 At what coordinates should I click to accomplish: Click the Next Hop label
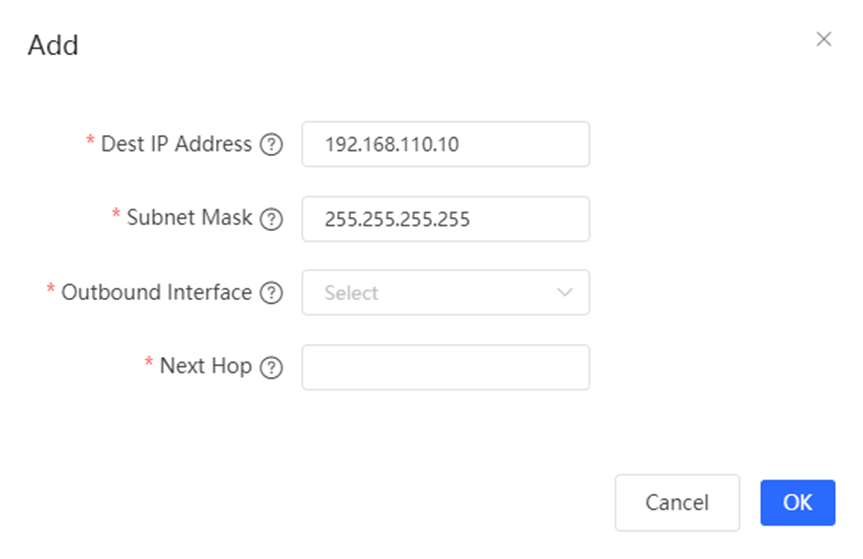coord(205,366)
